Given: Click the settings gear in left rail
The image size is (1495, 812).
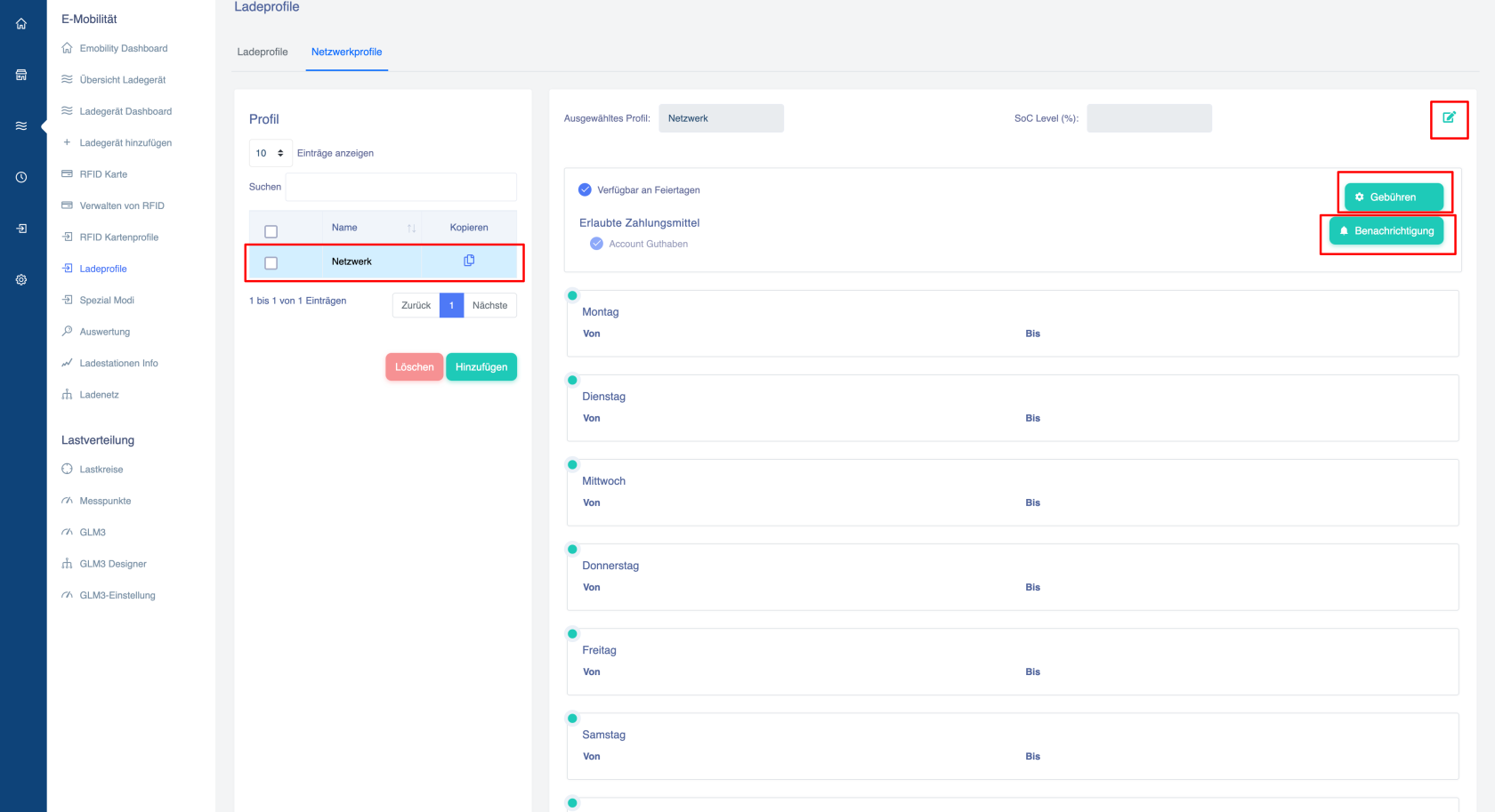Looking at the screenshot, I should [21, 280].
